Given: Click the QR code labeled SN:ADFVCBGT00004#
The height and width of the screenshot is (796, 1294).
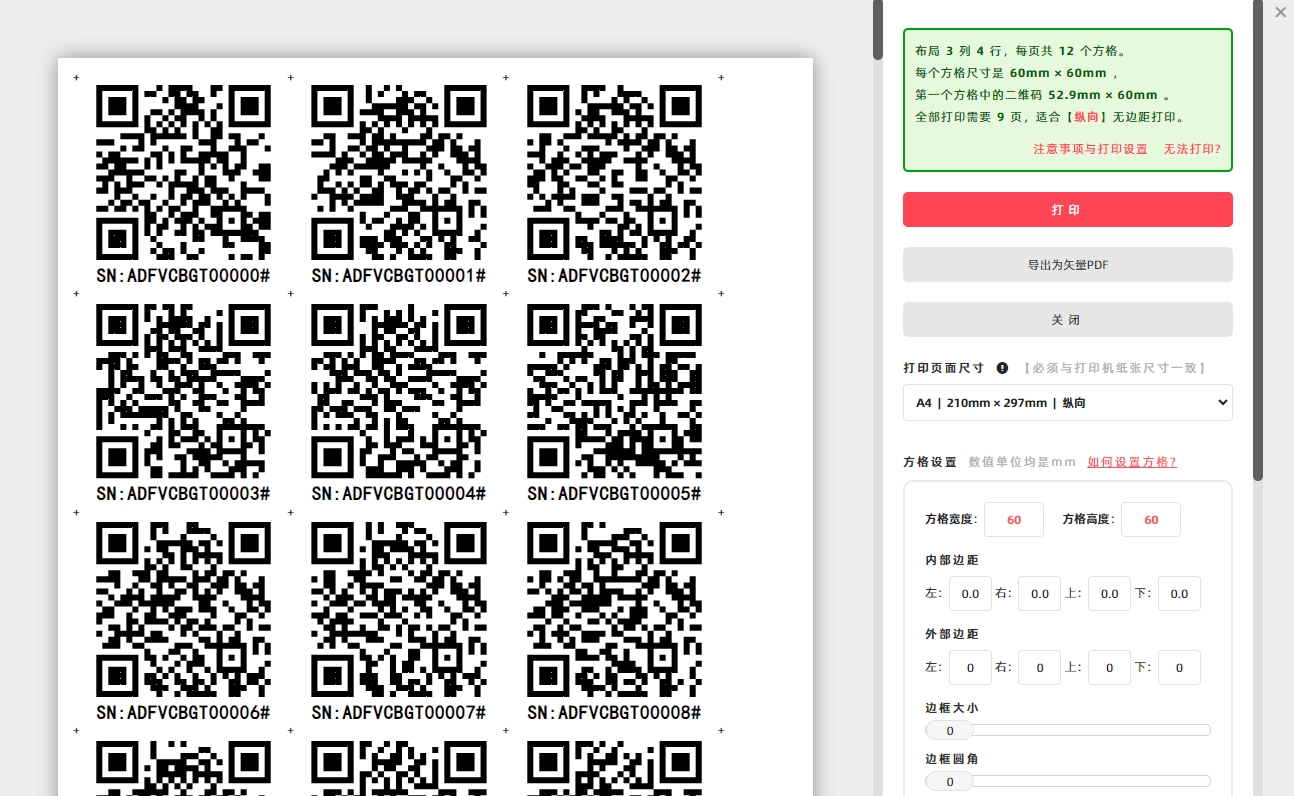Looking at the screenshot, I should 399,391.
